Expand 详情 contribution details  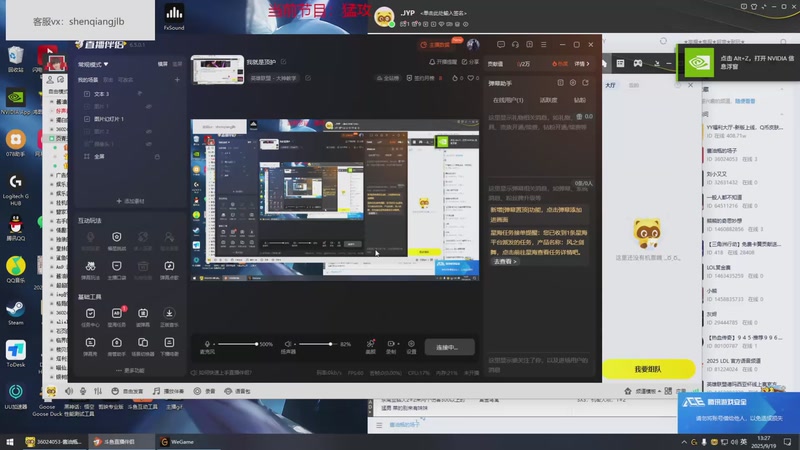point(582,64)
